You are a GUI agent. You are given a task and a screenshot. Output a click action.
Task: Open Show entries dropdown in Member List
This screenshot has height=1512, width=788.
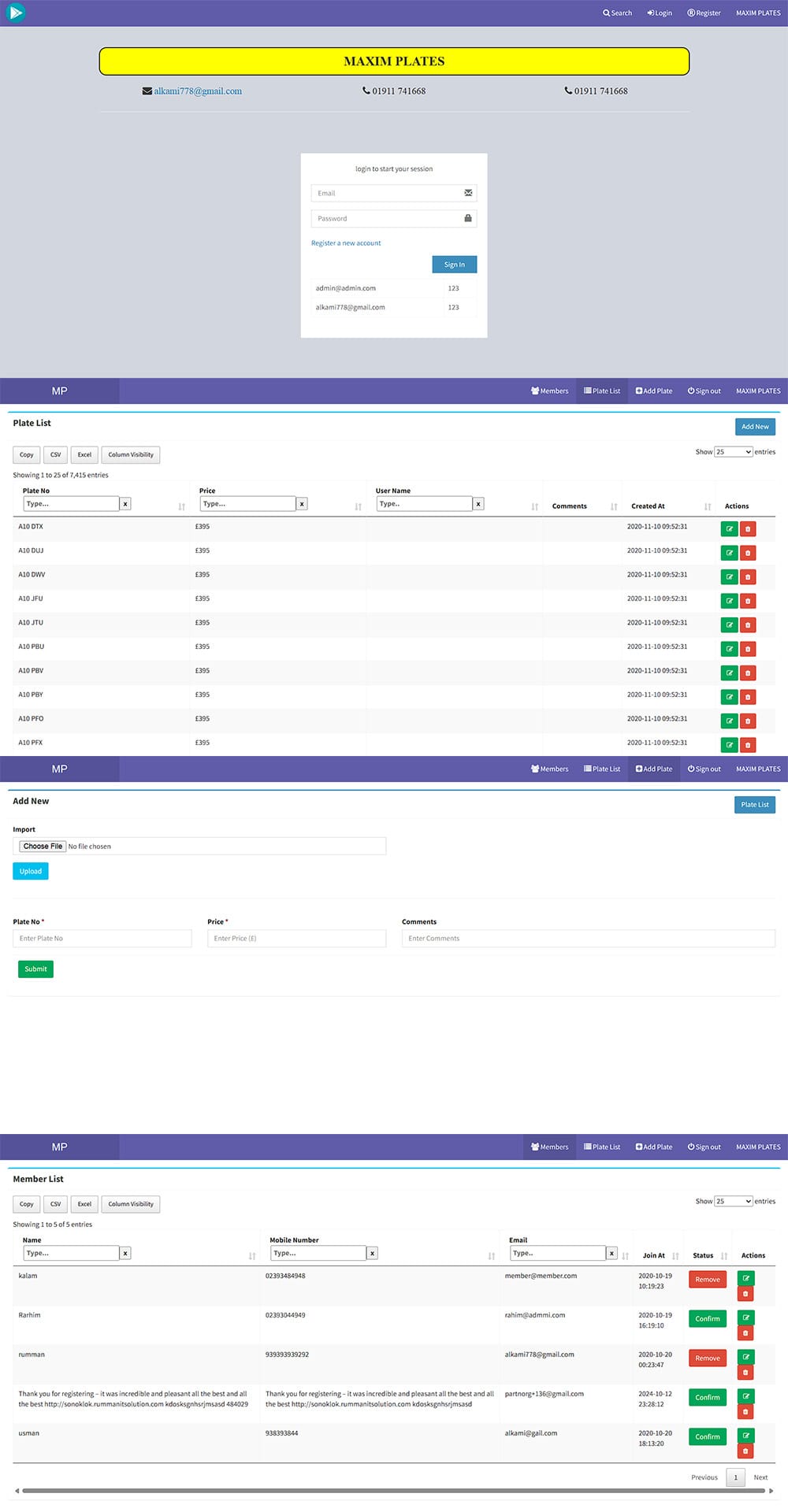[733, 1201]
